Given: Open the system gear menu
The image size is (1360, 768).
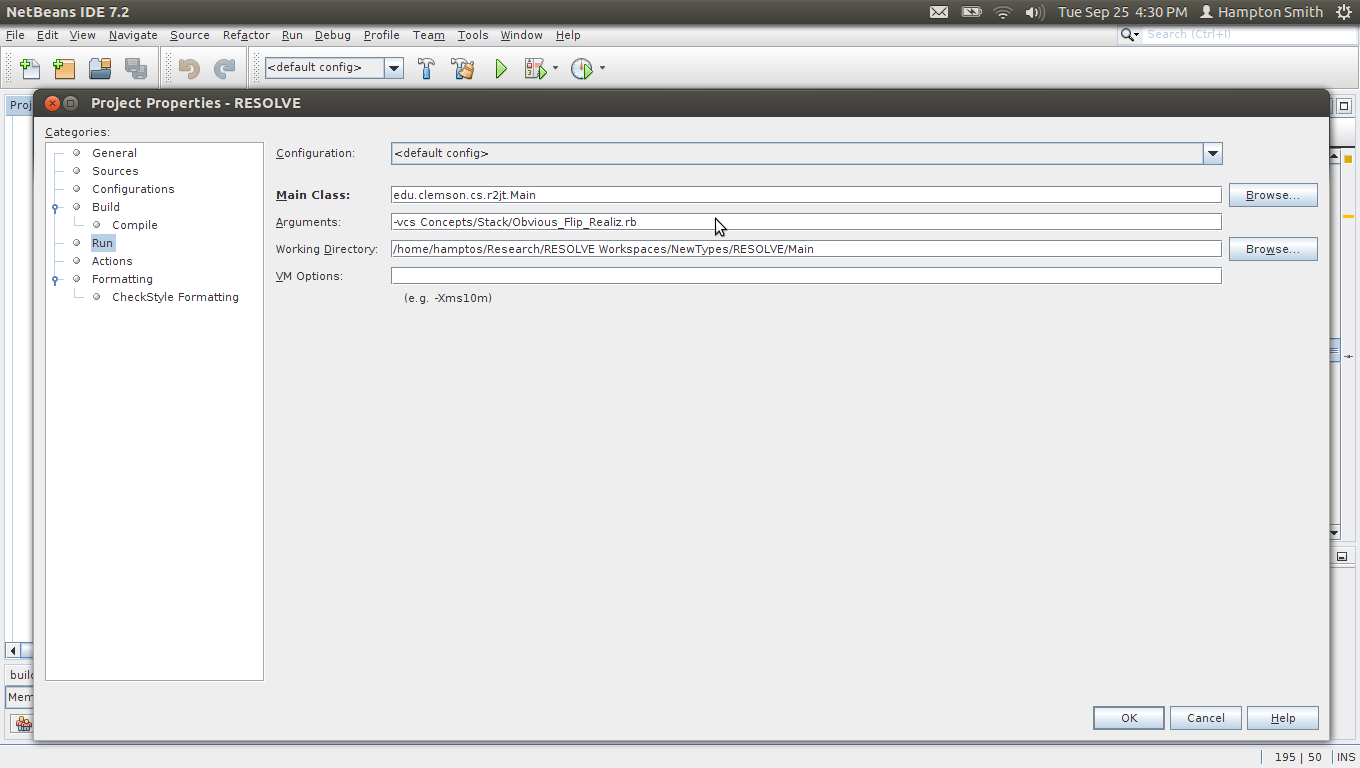Looking at the screenshot, I should (x=1343, y=12).
